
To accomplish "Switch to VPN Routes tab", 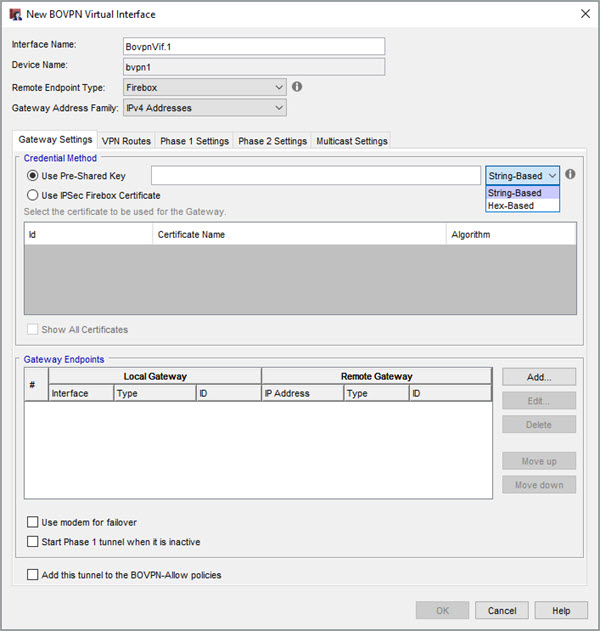I will coord(125,141).
